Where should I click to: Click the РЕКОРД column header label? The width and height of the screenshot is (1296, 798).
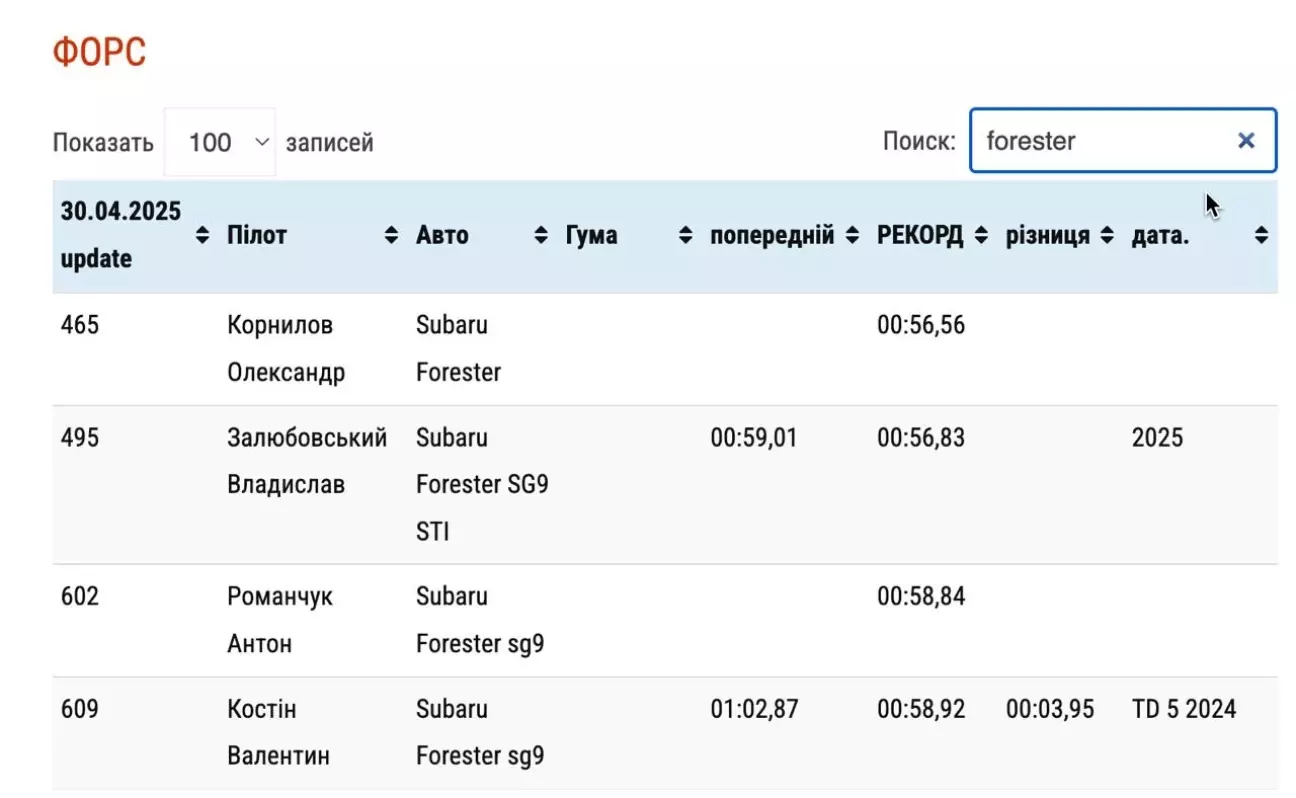coord(920,236)
